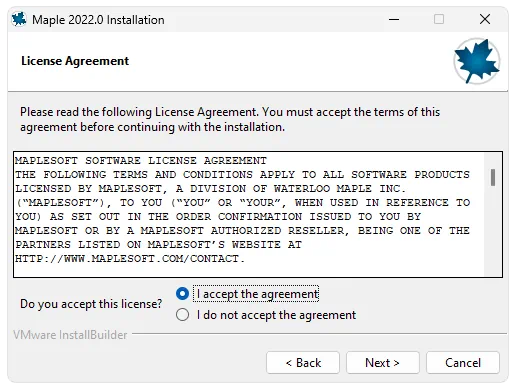
Task: Click the Maplesoft contact URL in license text
Action: [x=130, y=259]
